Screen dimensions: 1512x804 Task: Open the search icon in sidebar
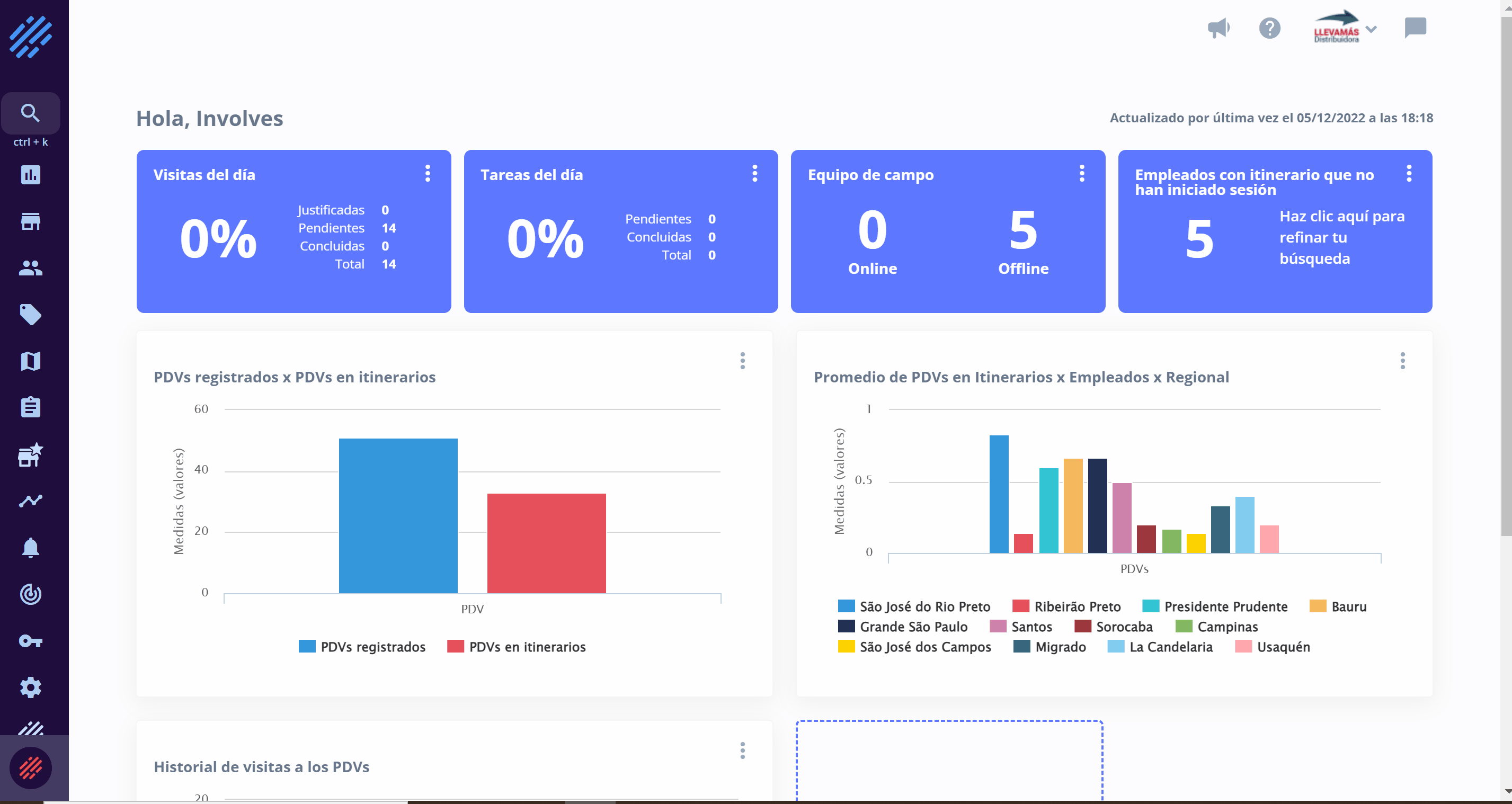[x=31, y=113]
